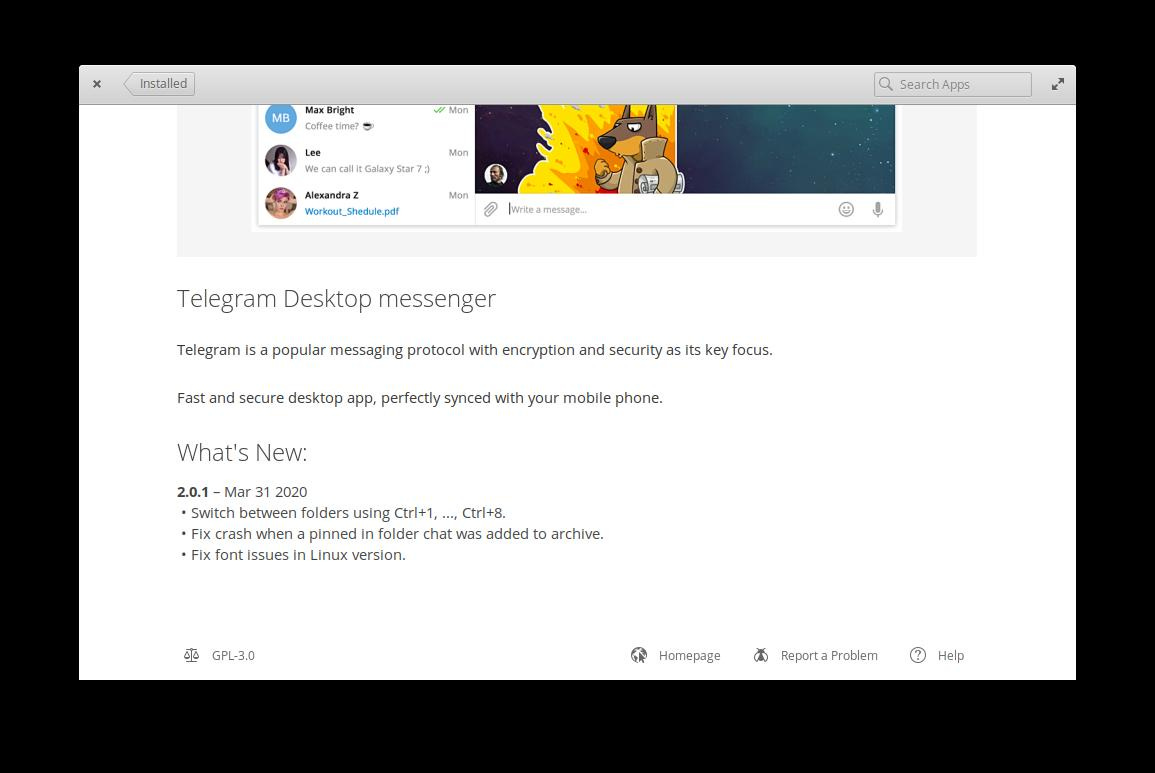Click the question mark Help icon
Screen dimensions: 1155x773
[x=918, y=655]
